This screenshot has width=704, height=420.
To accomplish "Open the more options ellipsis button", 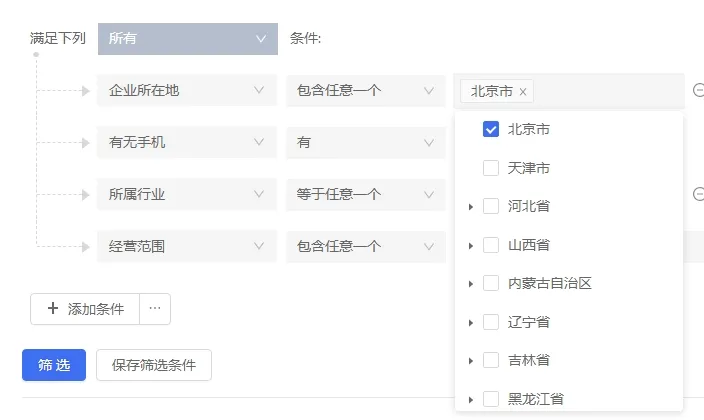I will point(155,309).
